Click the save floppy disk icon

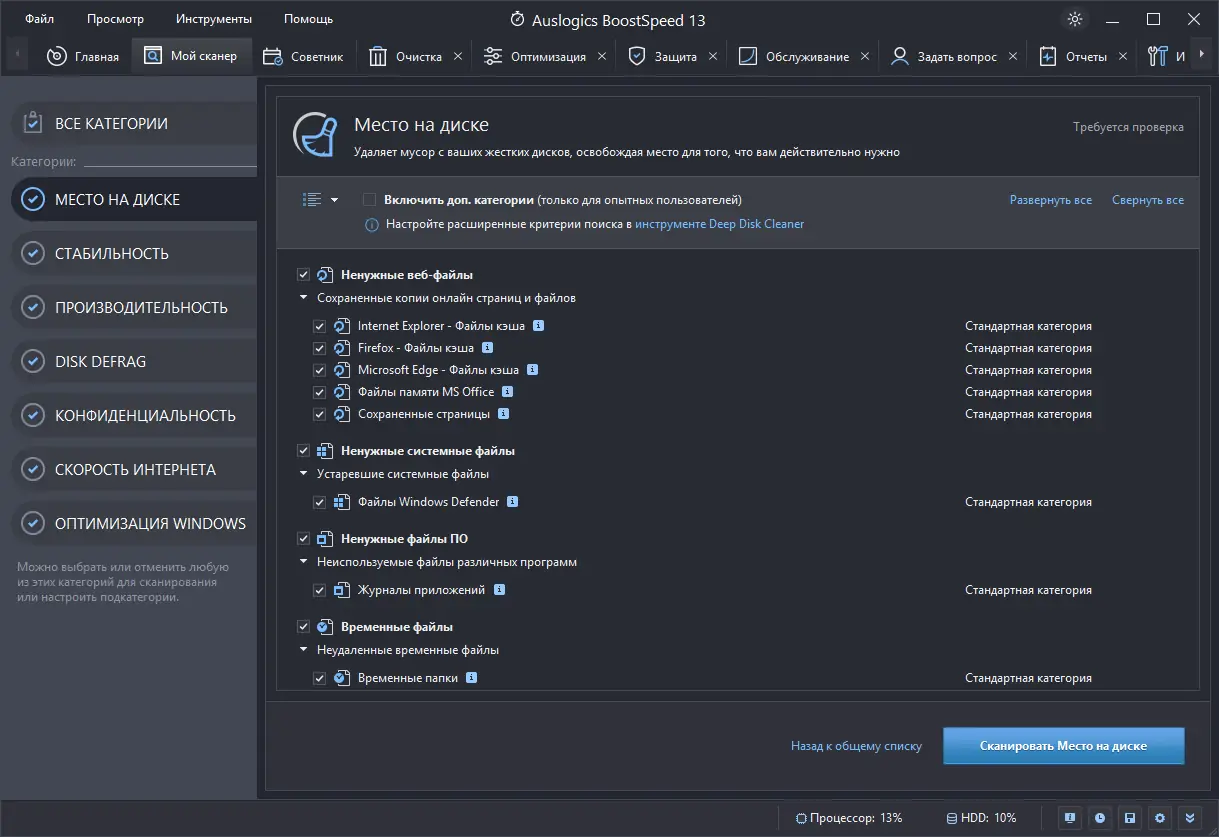[1130, 817]
